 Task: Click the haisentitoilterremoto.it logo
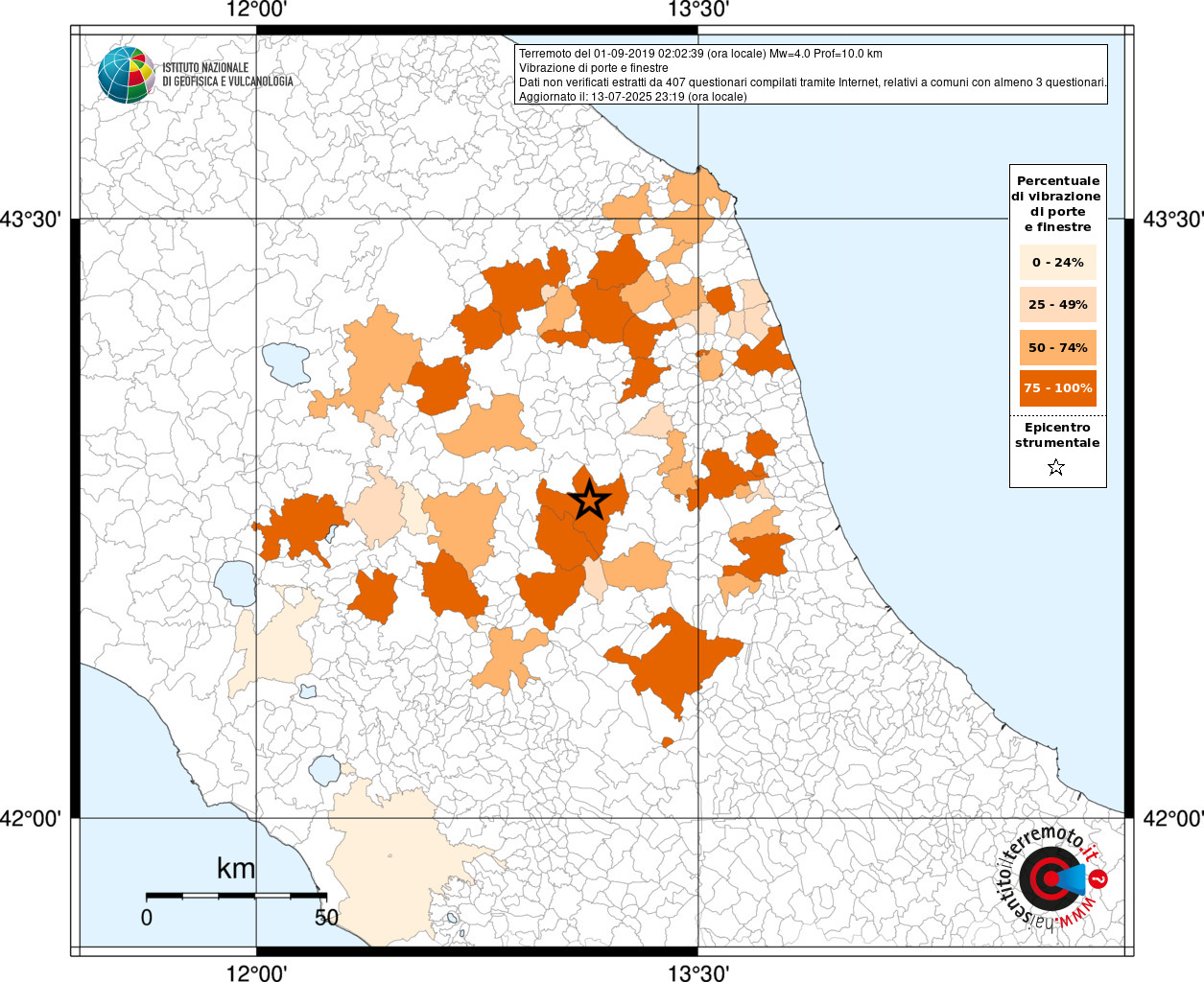pos(1051,878)
